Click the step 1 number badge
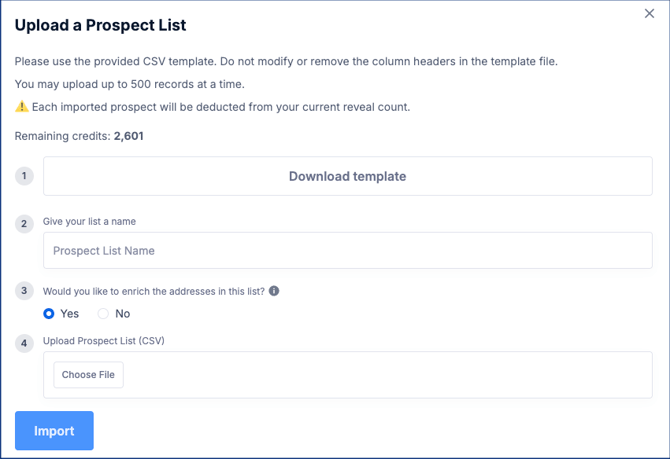The width and height of the screenshot is (670, 459). 25,176
